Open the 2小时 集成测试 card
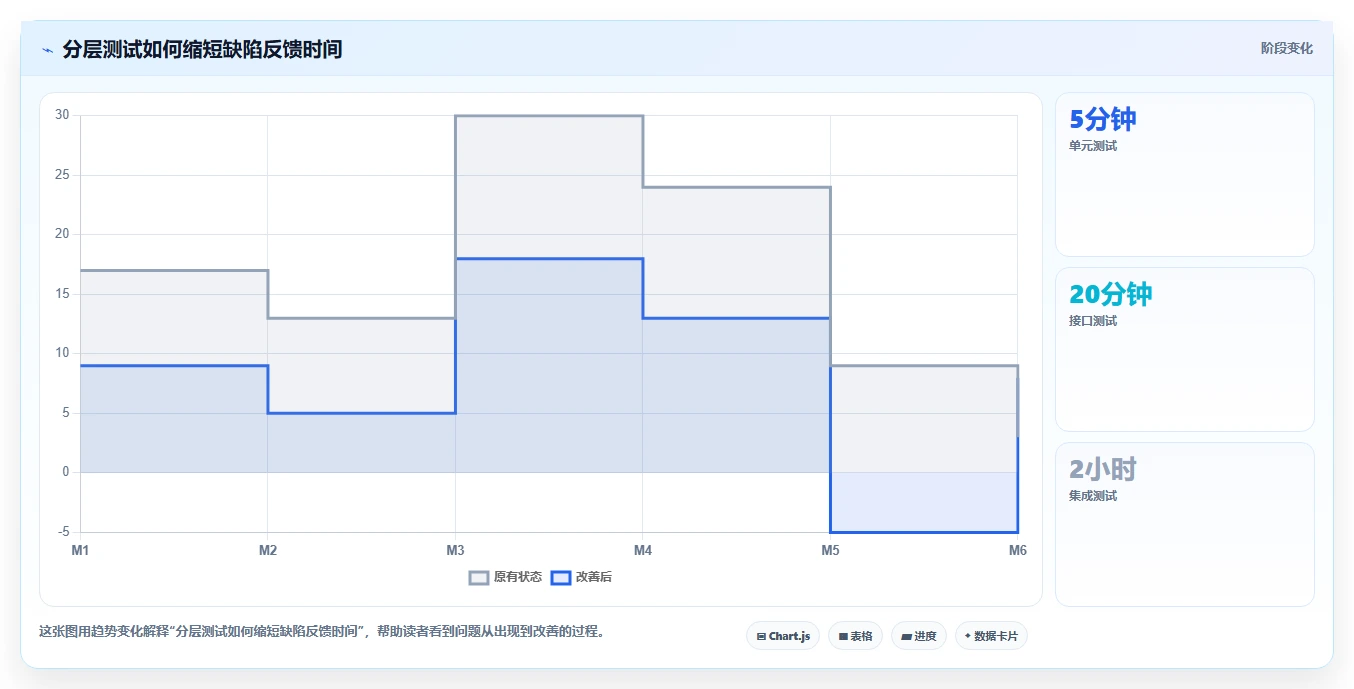 (x=1184, y=524)
